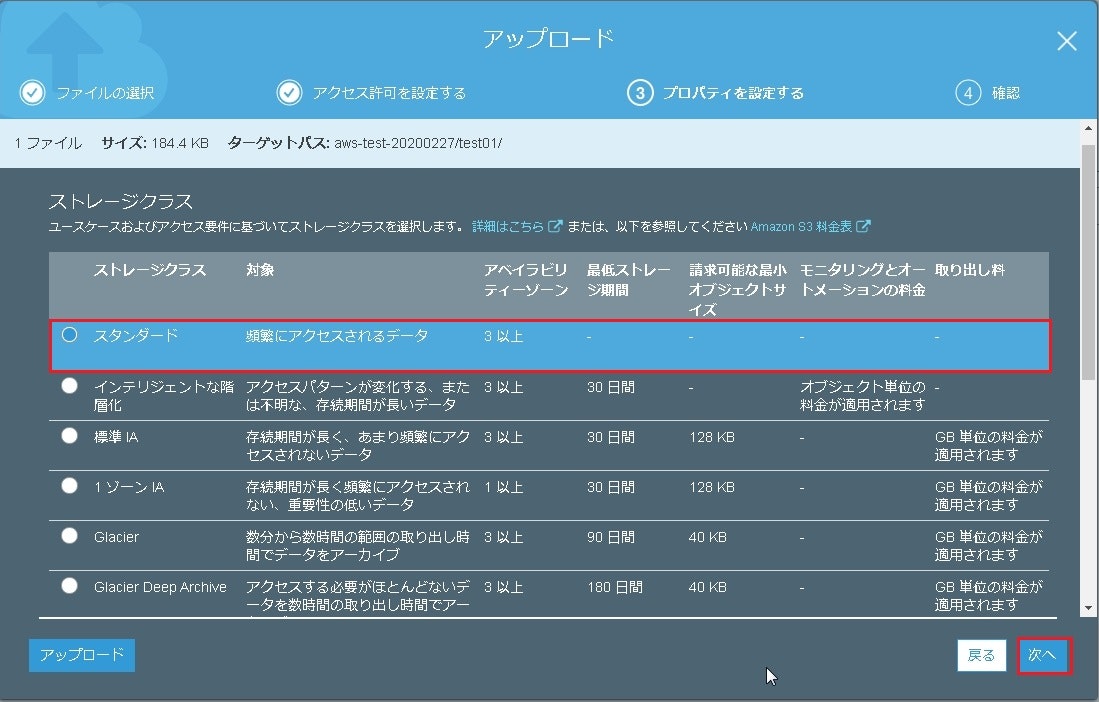Select the Glacier Deep Archive radio button

coord(69,586)
